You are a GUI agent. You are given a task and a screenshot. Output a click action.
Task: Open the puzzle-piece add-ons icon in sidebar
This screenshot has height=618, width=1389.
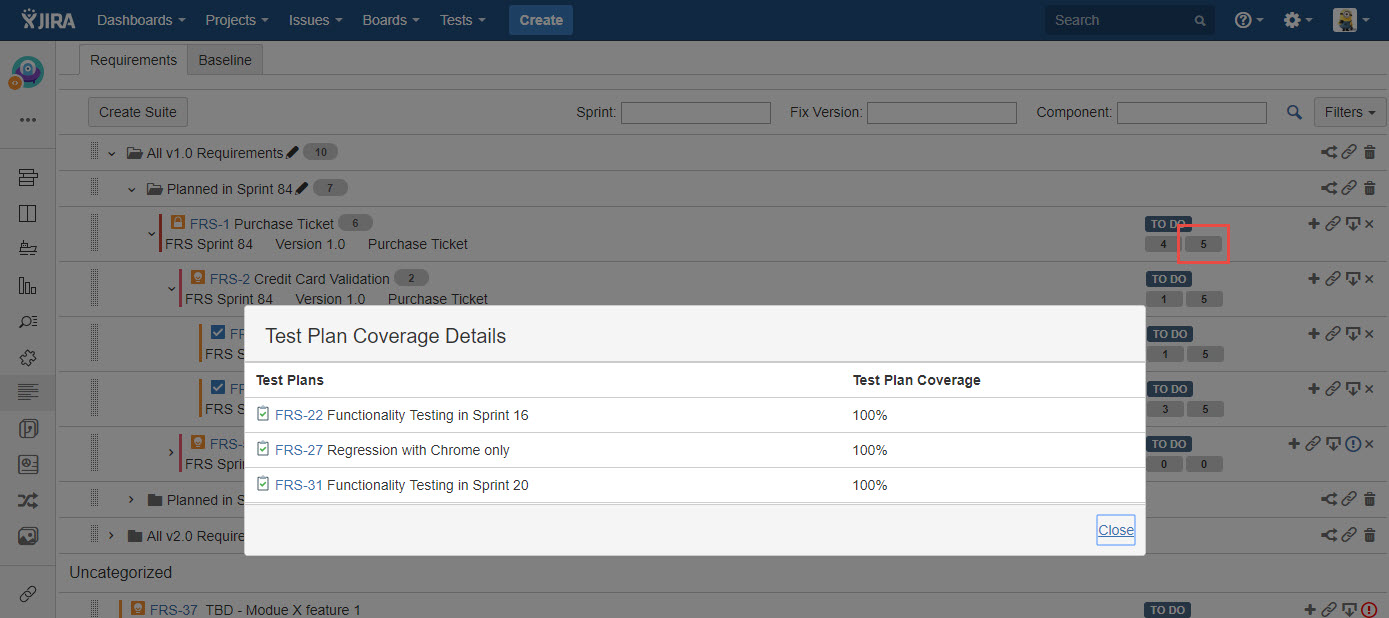tap(28, 357)
